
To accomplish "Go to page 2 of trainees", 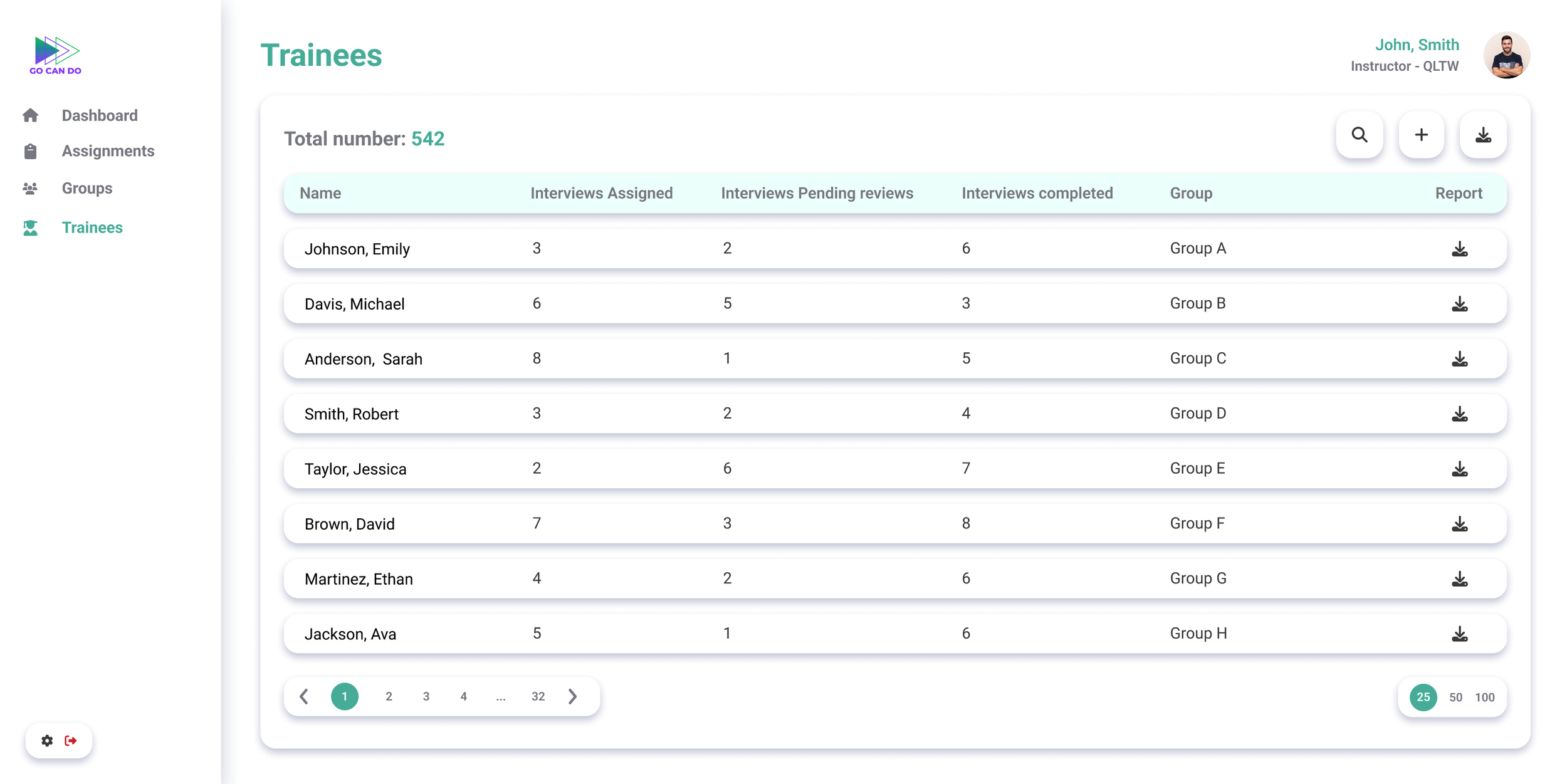I will [x=389, y=696].
